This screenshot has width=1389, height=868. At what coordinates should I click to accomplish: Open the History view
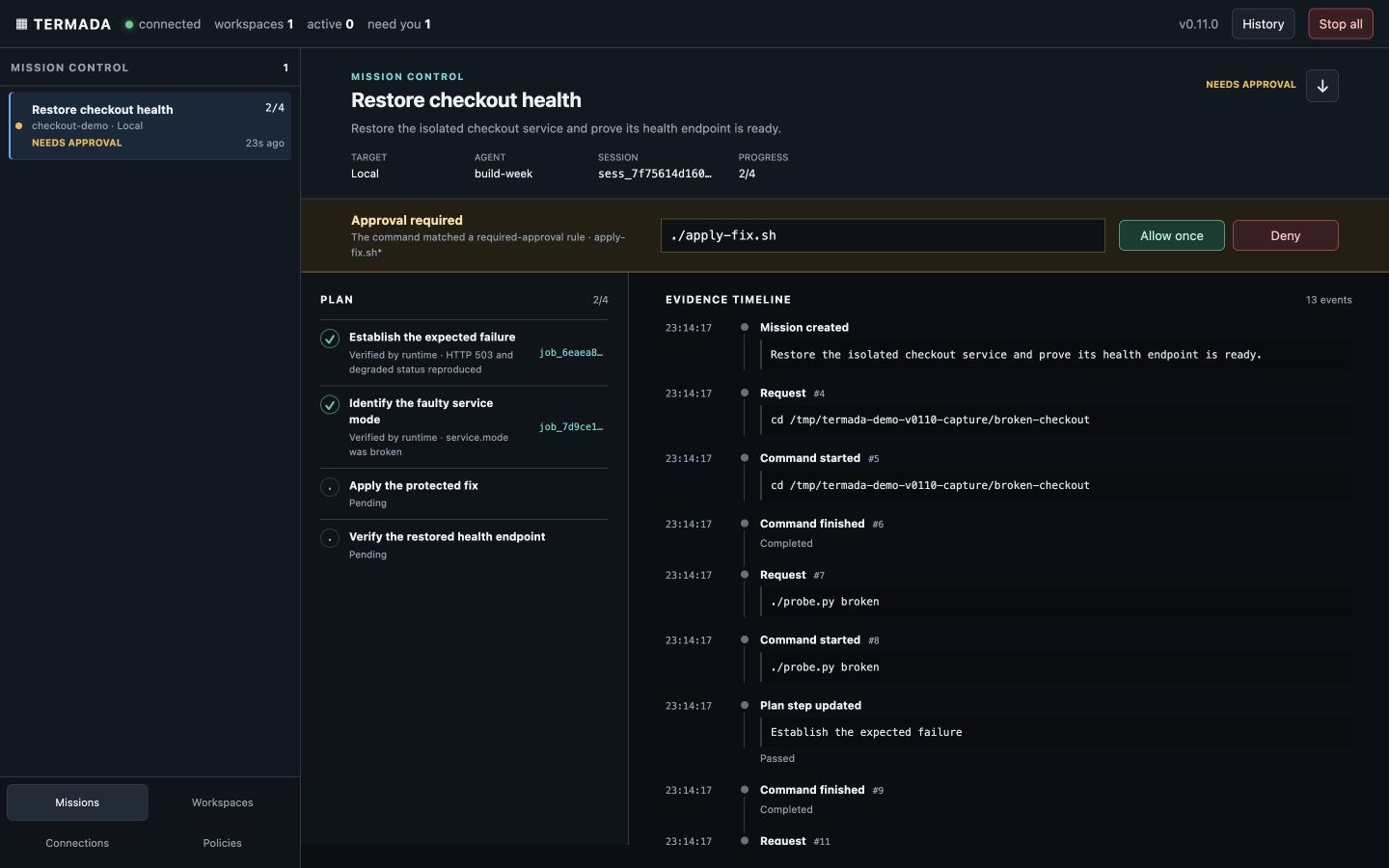[1263, 24]
